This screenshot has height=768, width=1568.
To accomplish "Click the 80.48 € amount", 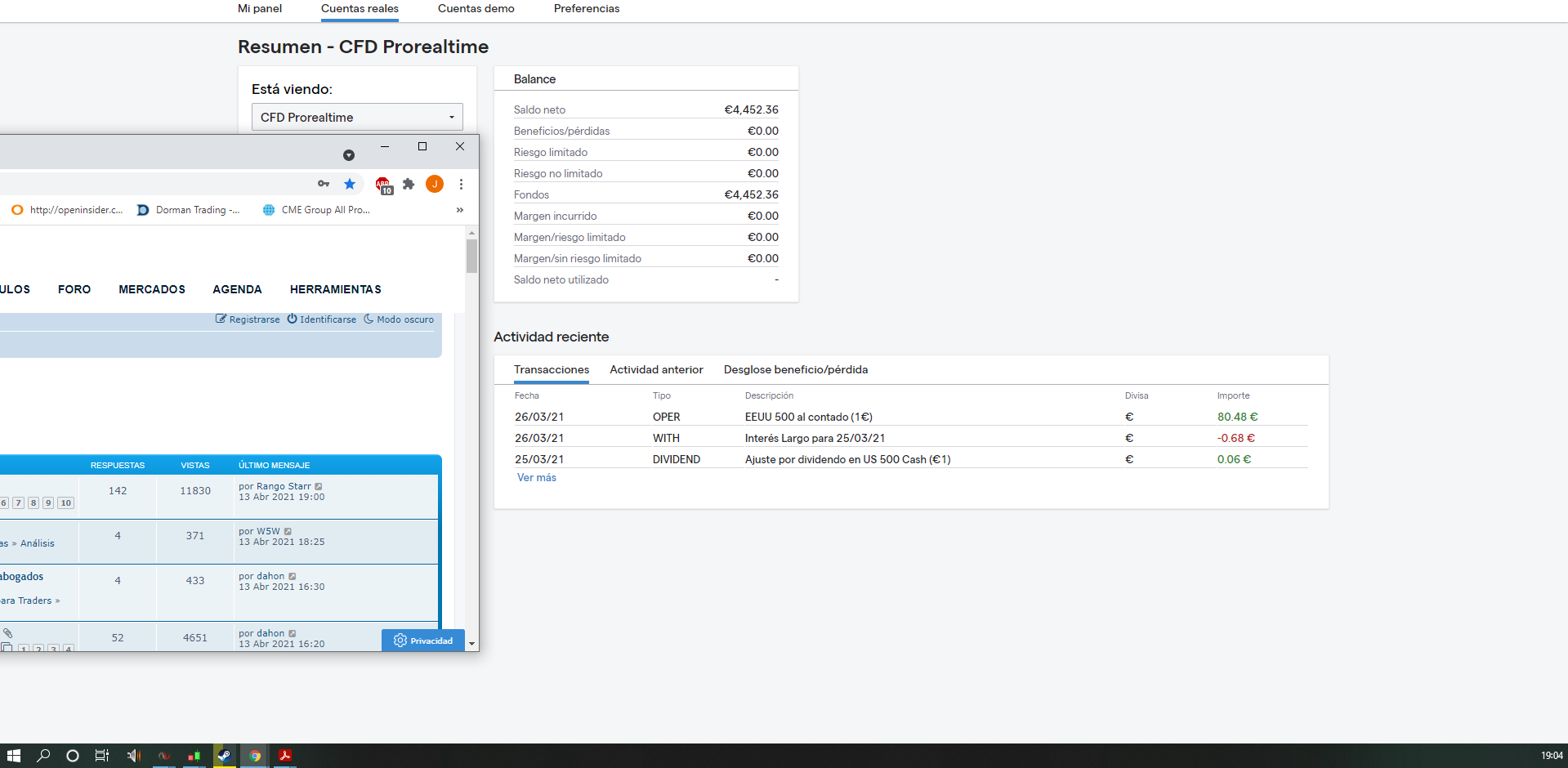I will tap(1238, 417).
